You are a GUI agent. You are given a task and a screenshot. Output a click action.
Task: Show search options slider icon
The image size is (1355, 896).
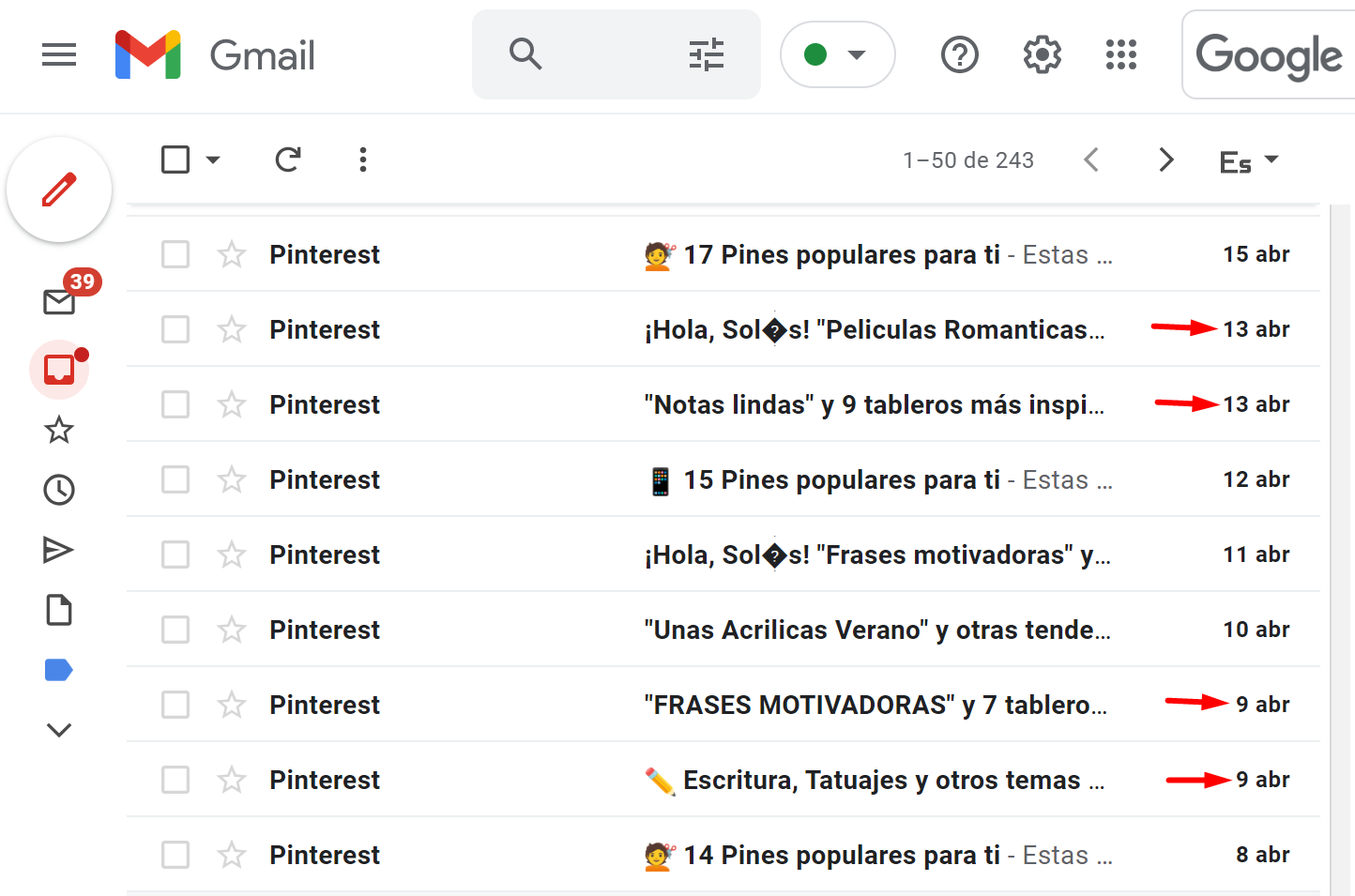[x=707, y=55]
